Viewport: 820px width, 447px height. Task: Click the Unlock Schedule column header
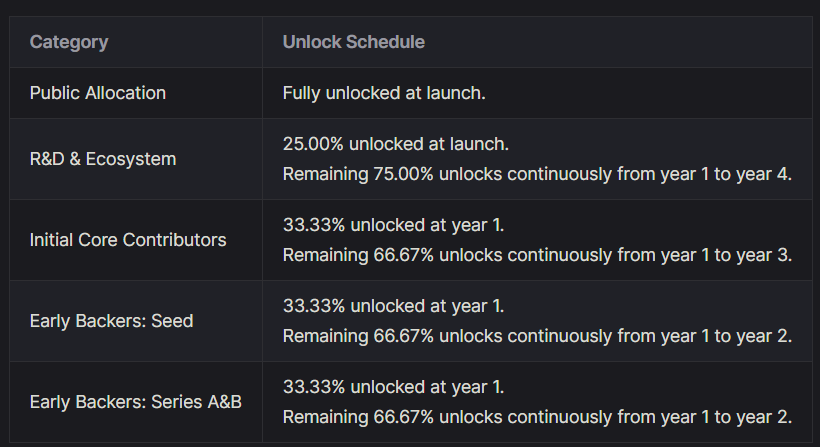(x=354, y=42)
